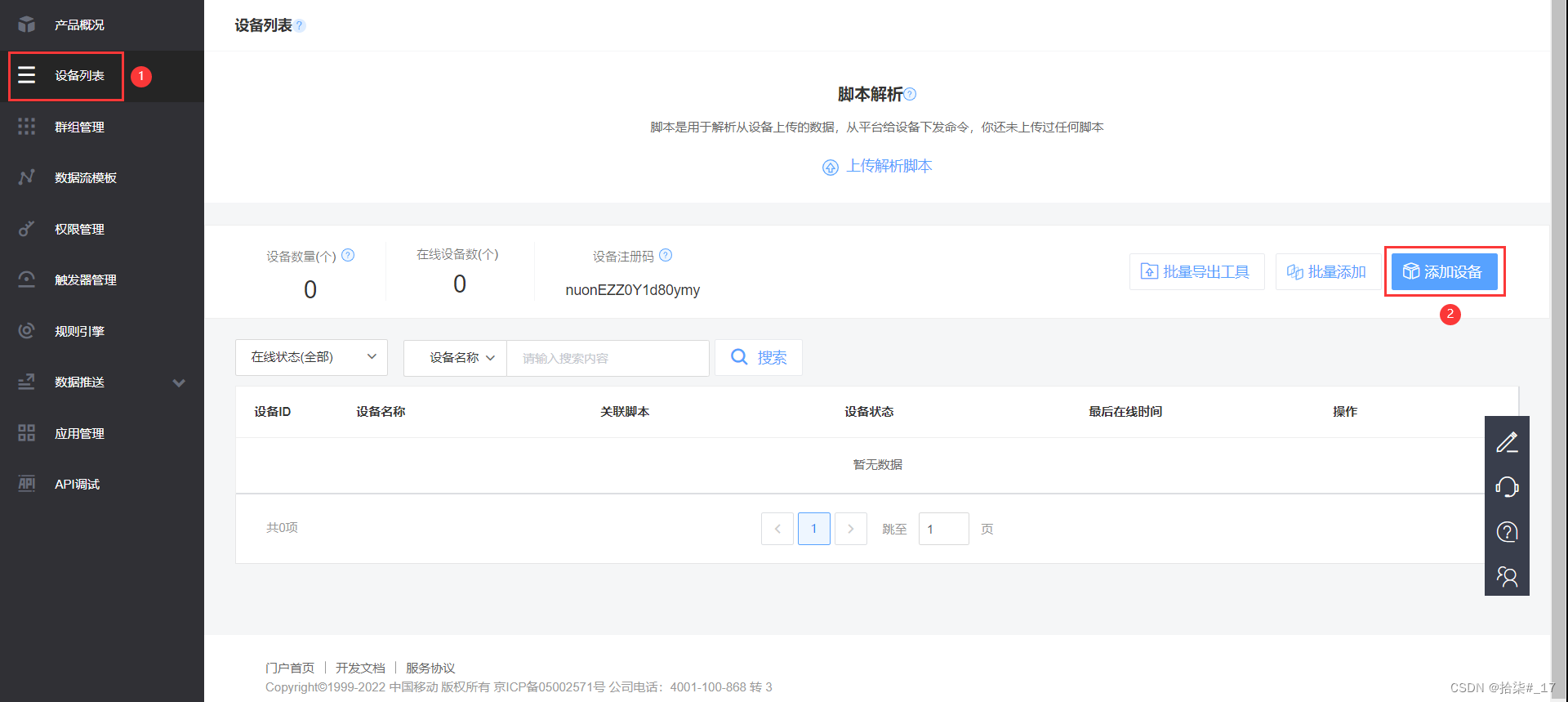
Task: Click the 设备ID column header
Action: coord(273,412)
